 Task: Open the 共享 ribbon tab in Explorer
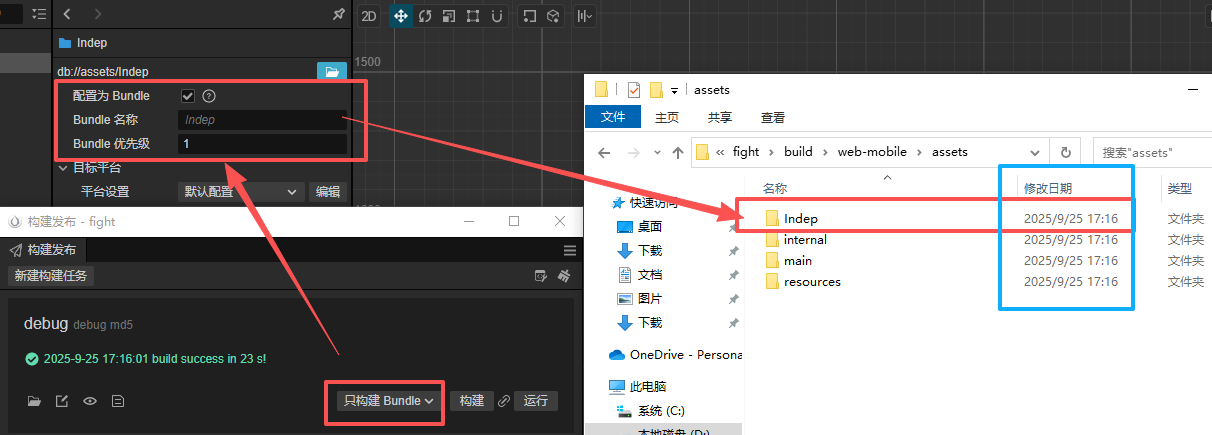click(720, 117)
